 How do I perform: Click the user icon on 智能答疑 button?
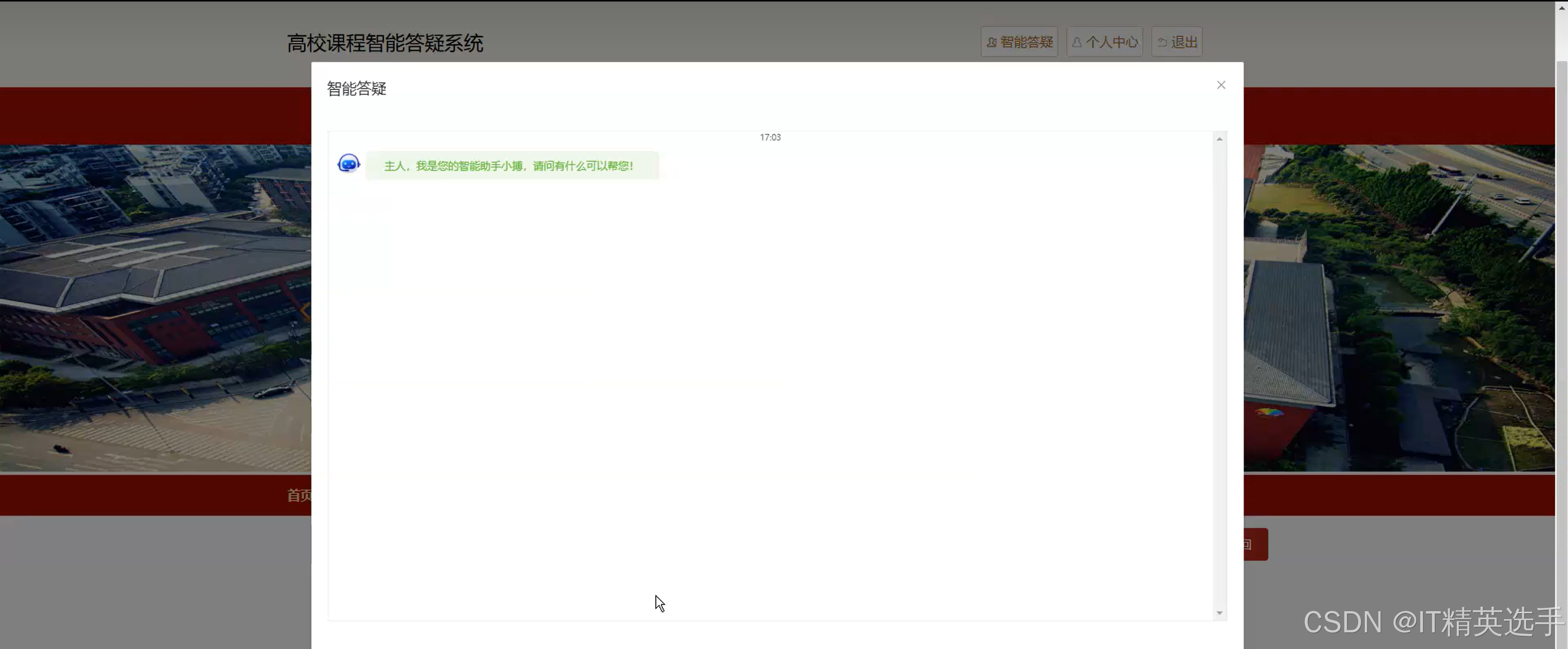[x=991, y=41]
